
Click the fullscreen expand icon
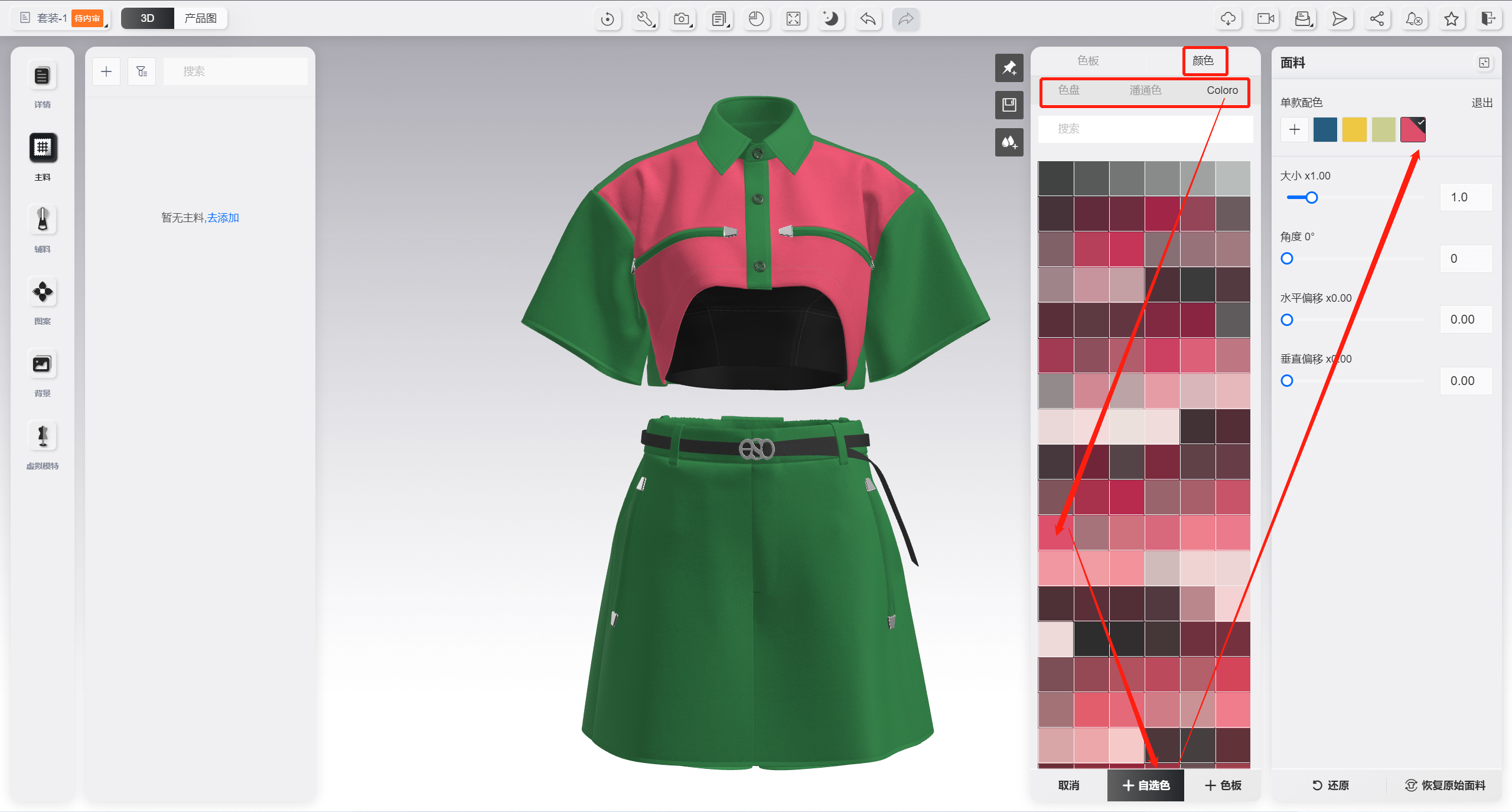click(793, 19)
